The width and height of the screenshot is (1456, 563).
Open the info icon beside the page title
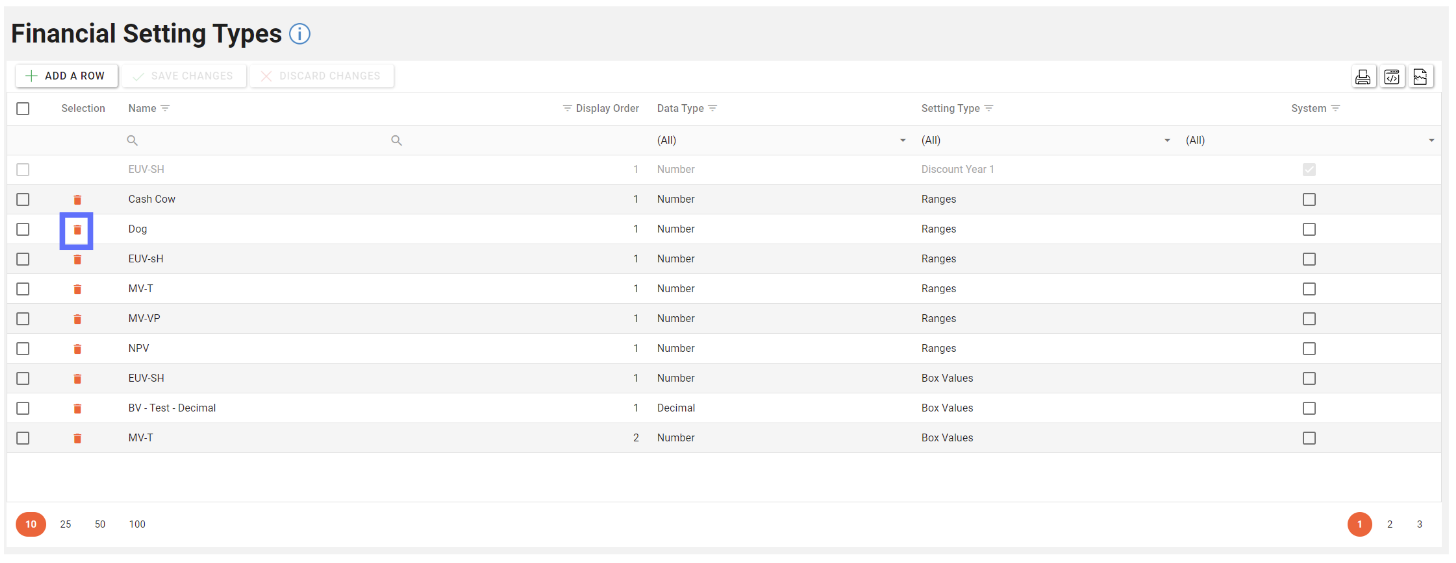[300, 34]
